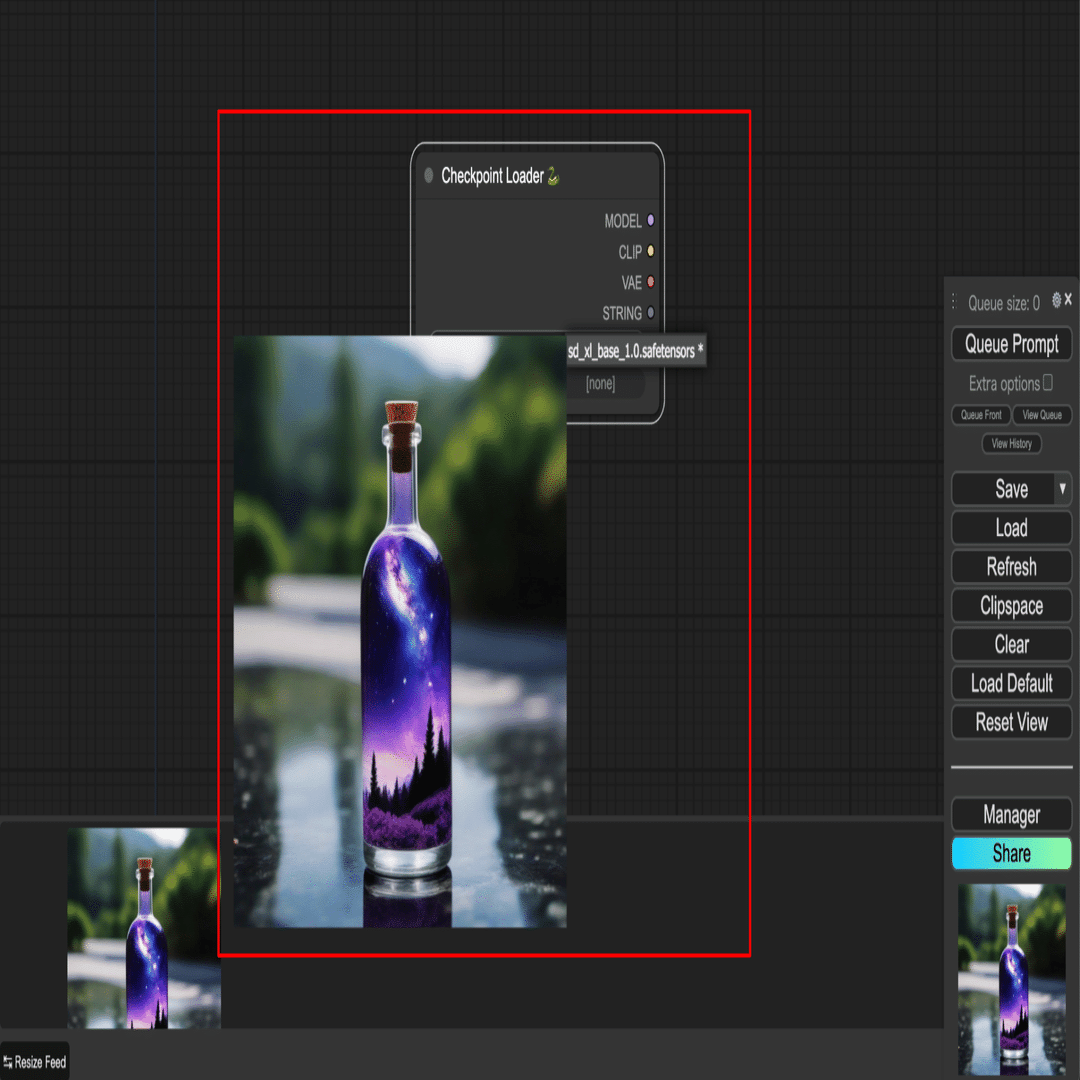
Task: Click the Queue Prompt button
Action: [1011, 344]
